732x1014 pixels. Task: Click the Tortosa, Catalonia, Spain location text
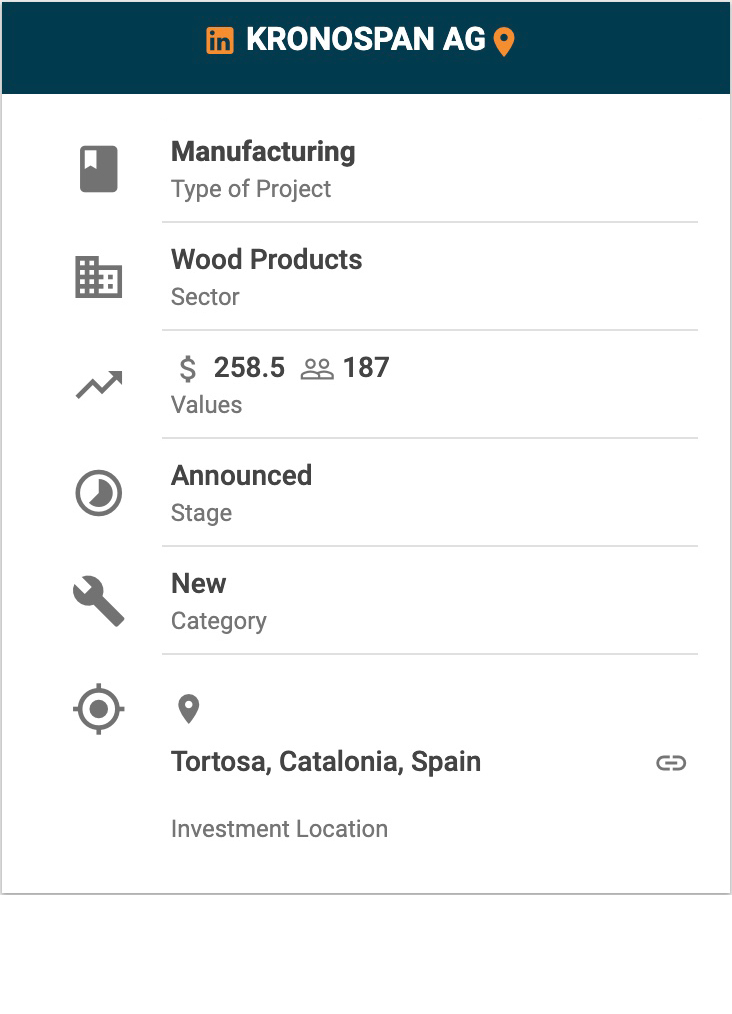(326, 762)
